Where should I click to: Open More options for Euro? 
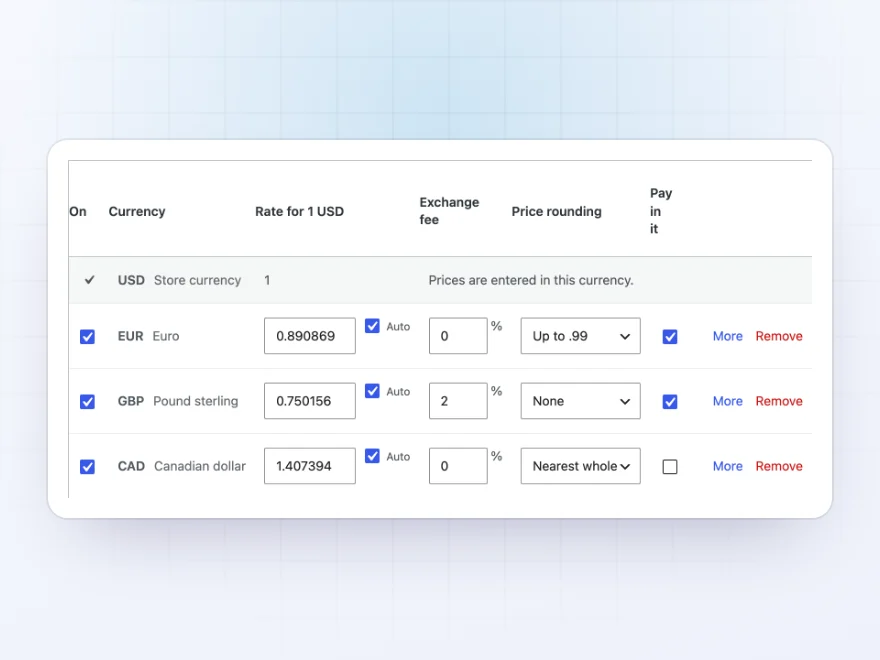(727, 336)
